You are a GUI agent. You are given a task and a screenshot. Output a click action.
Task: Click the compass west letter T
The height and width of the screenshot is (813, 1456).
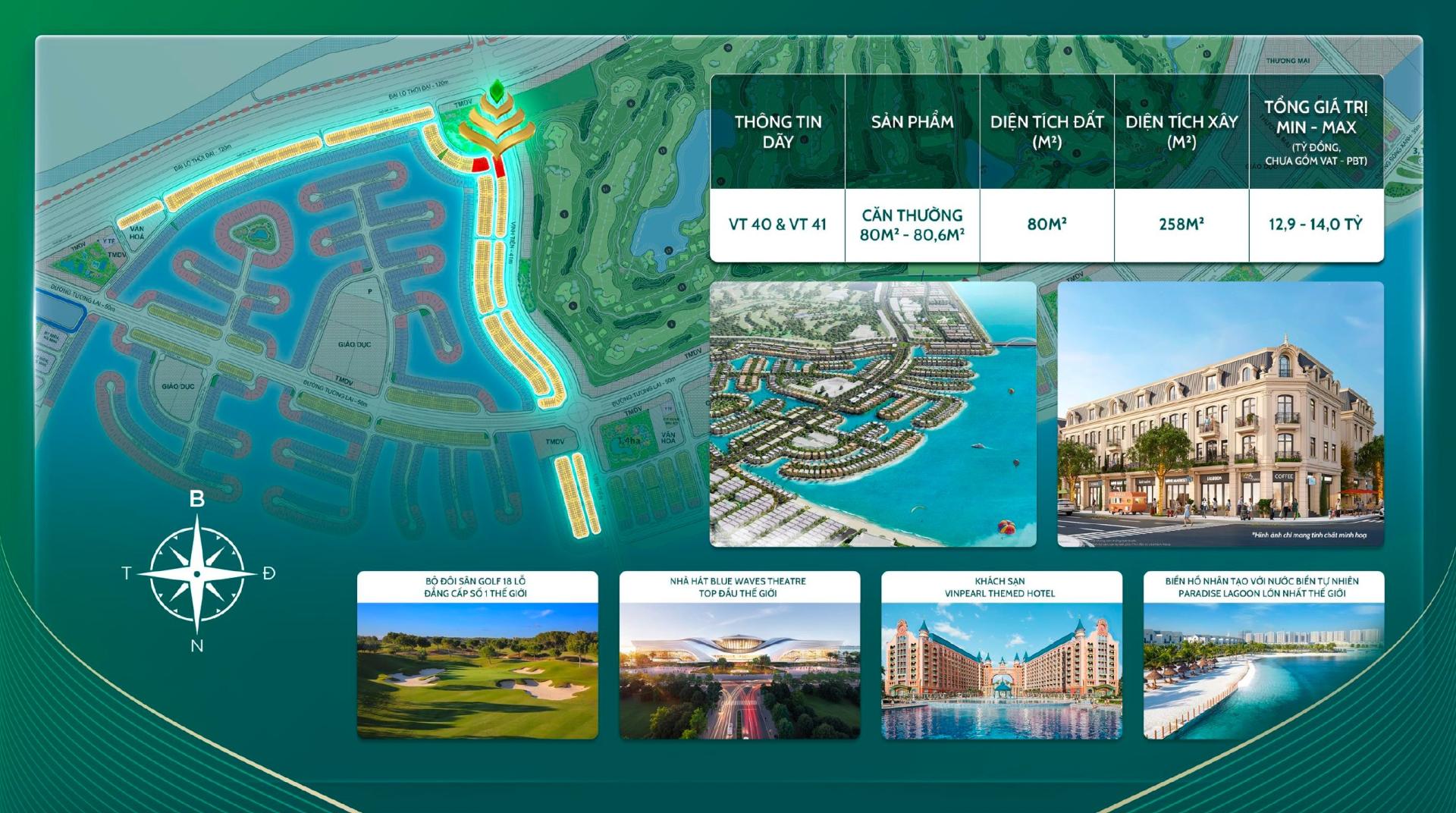(127, 573)
